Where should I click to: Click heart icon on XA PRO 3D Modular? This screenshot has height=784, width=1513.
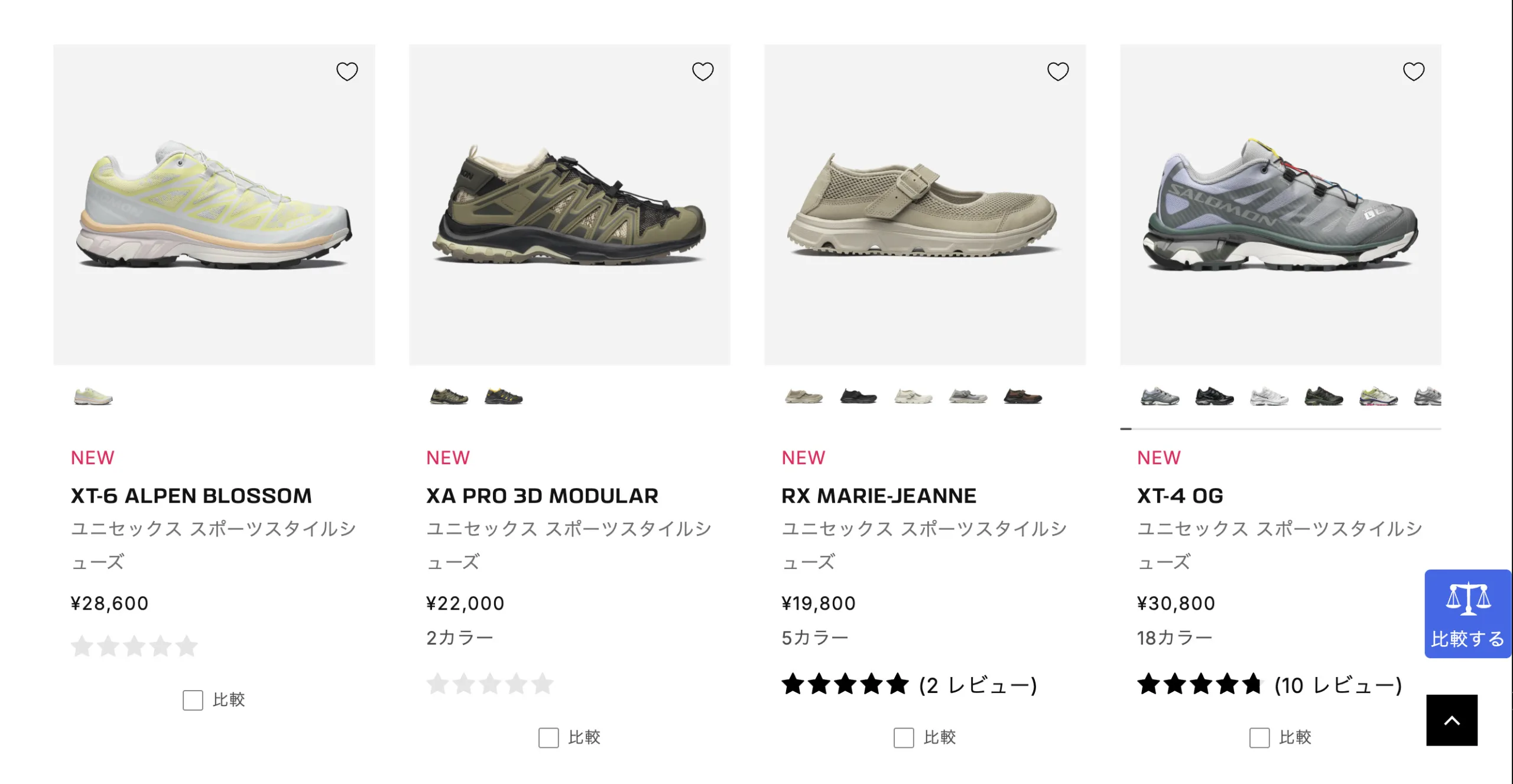[x=703, y=71]
